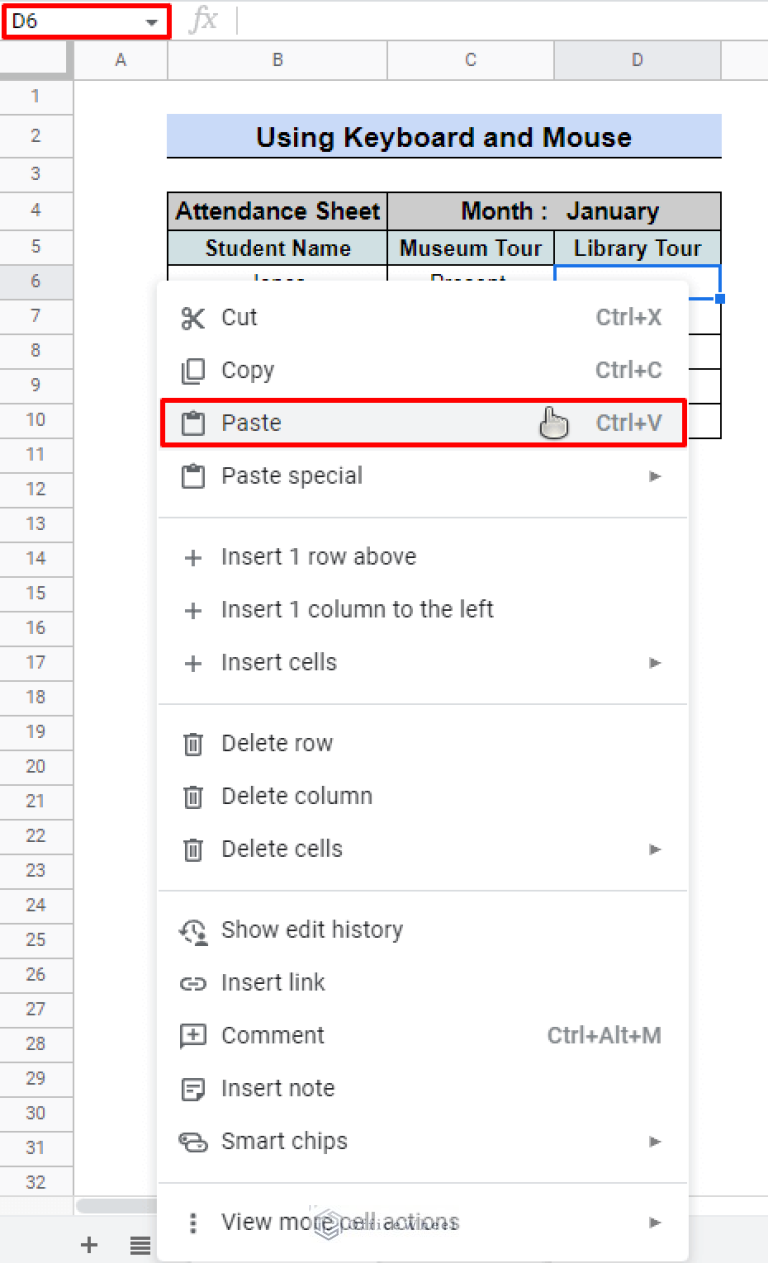Click the Insert note icon

[x=193, y=1088]
